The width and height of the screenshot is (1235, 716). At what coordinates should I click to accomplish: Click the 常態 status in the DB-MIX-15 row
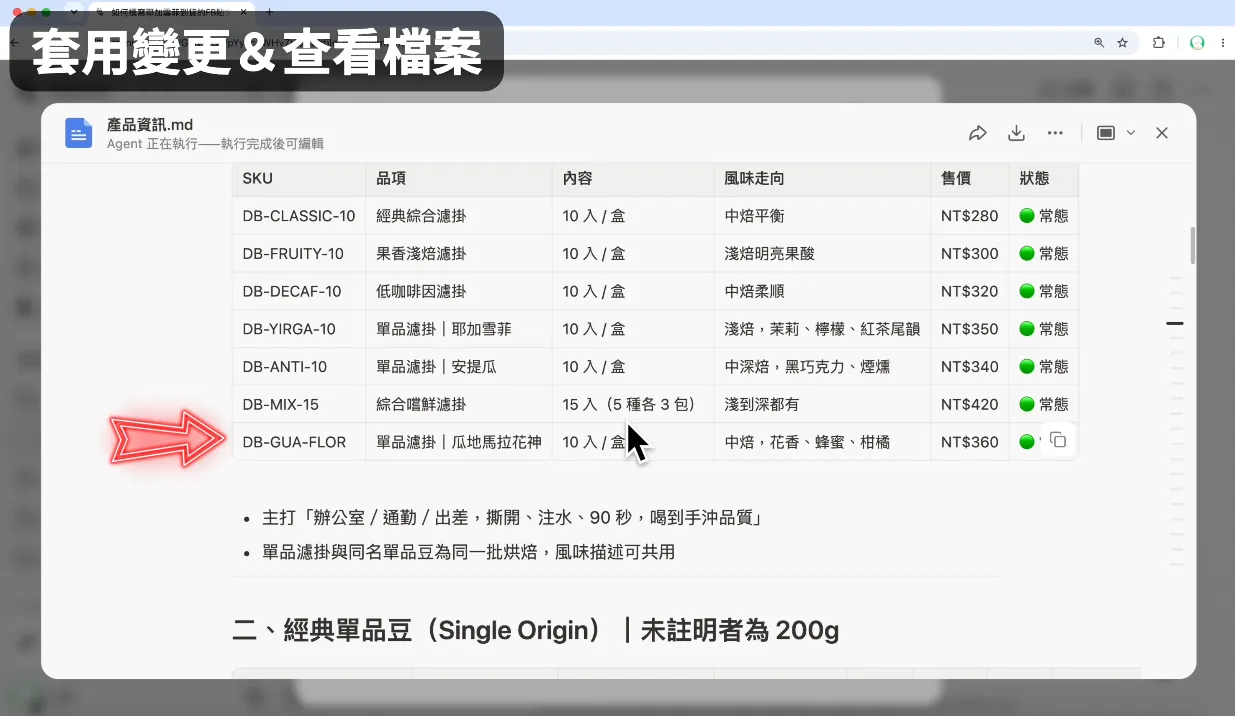click(x=1044, y=405)
